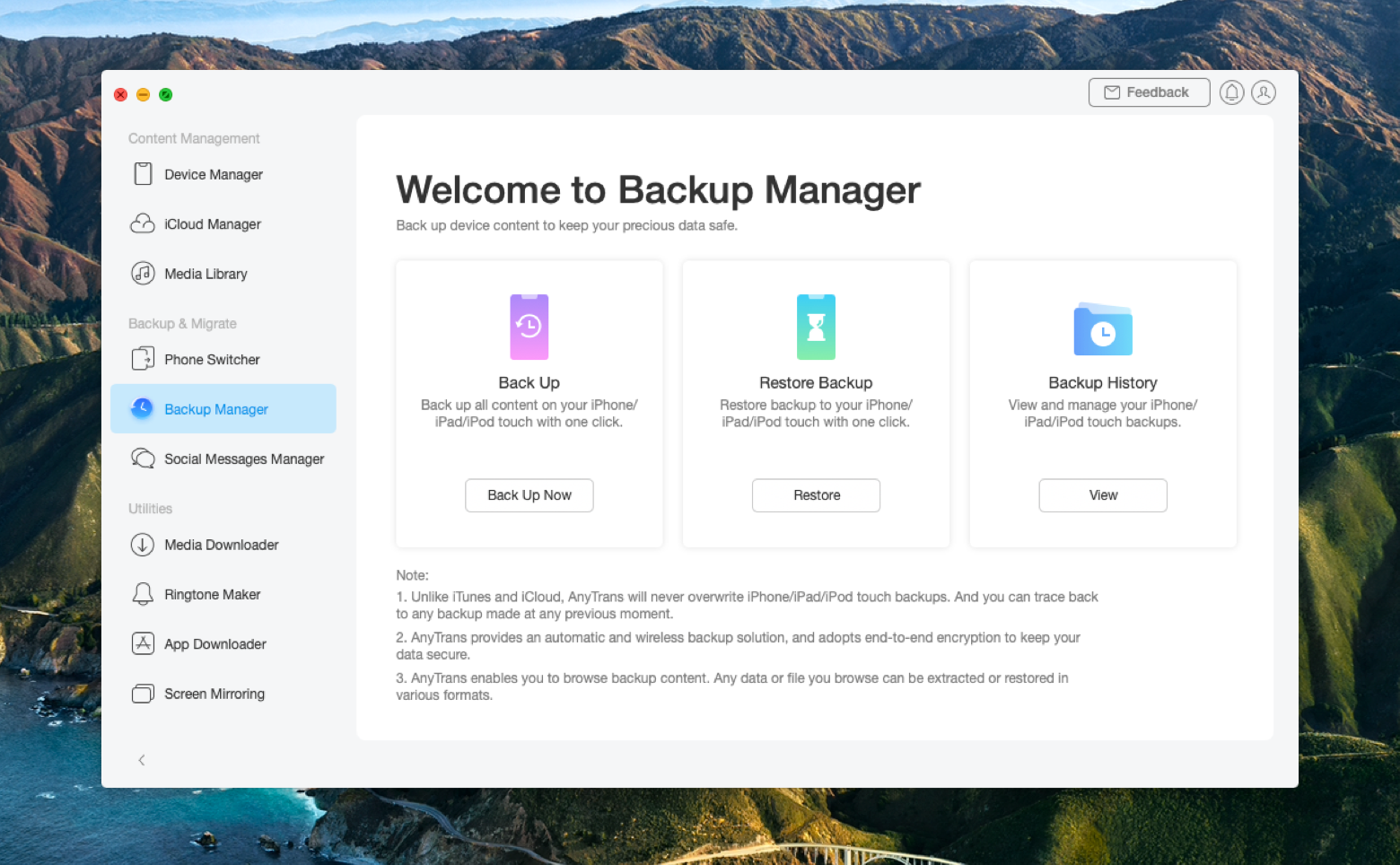The height and width of the screenshot is (865, 1400).
Task: Click the blue Backup History folder illustration
Action: pos(1103,329)
